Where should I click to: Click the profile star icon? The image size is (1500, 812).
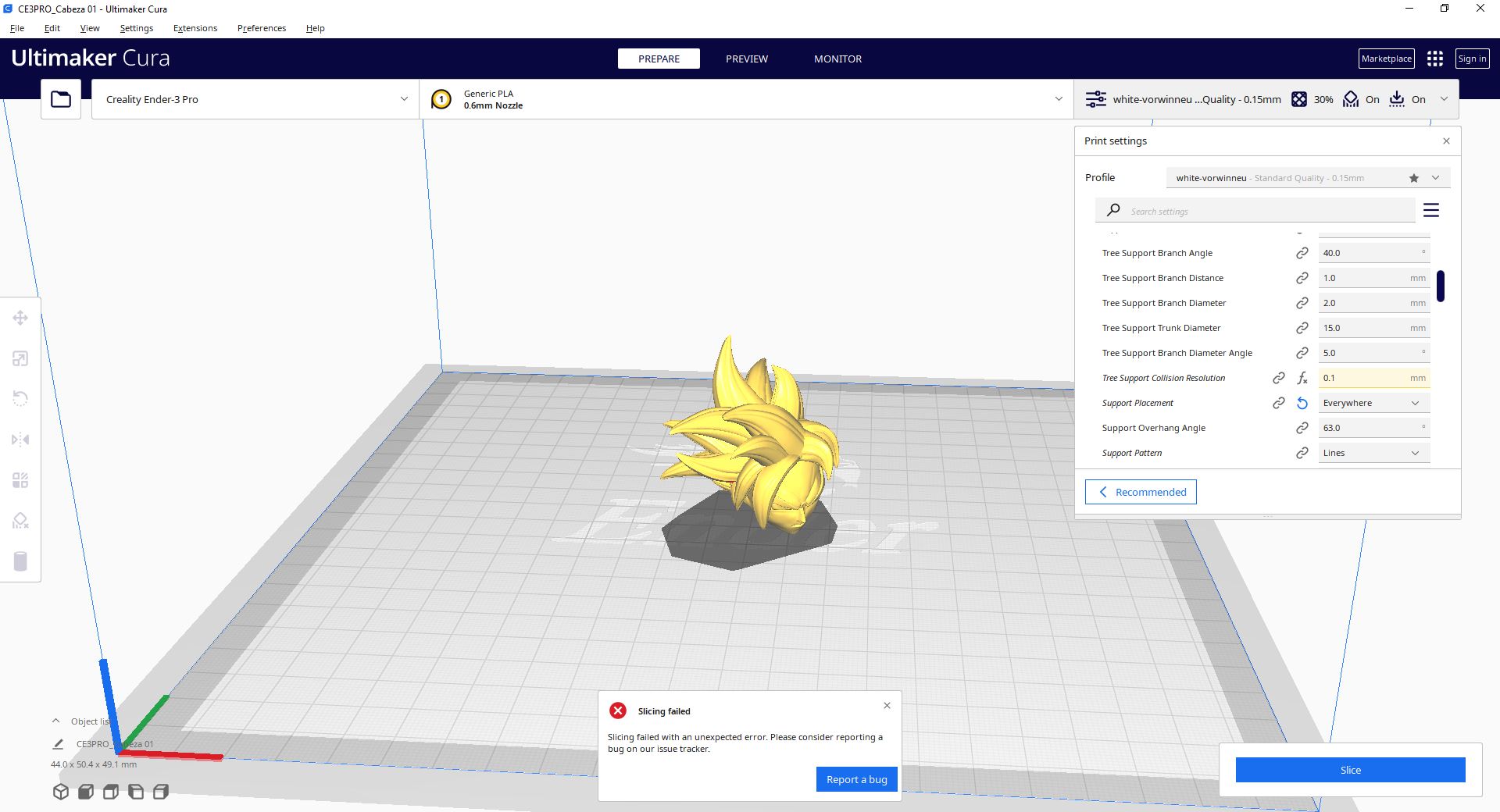[x=1413, y=178]
